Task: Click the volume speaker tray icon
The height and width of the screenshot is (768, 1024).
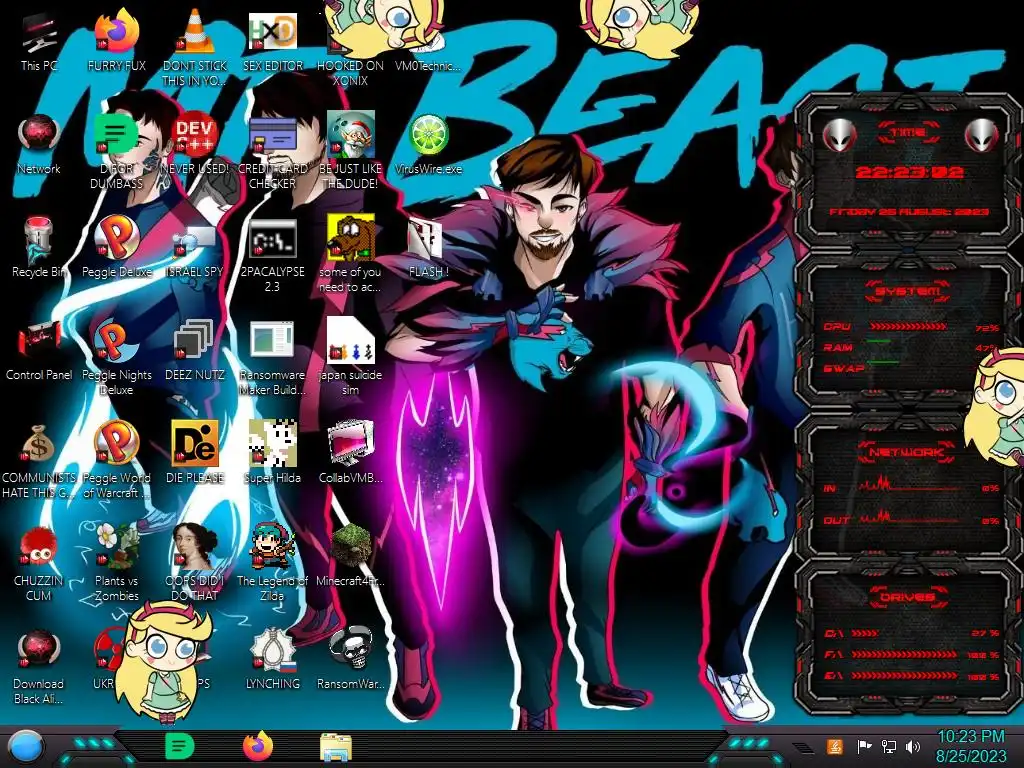Action: (913, 746)
